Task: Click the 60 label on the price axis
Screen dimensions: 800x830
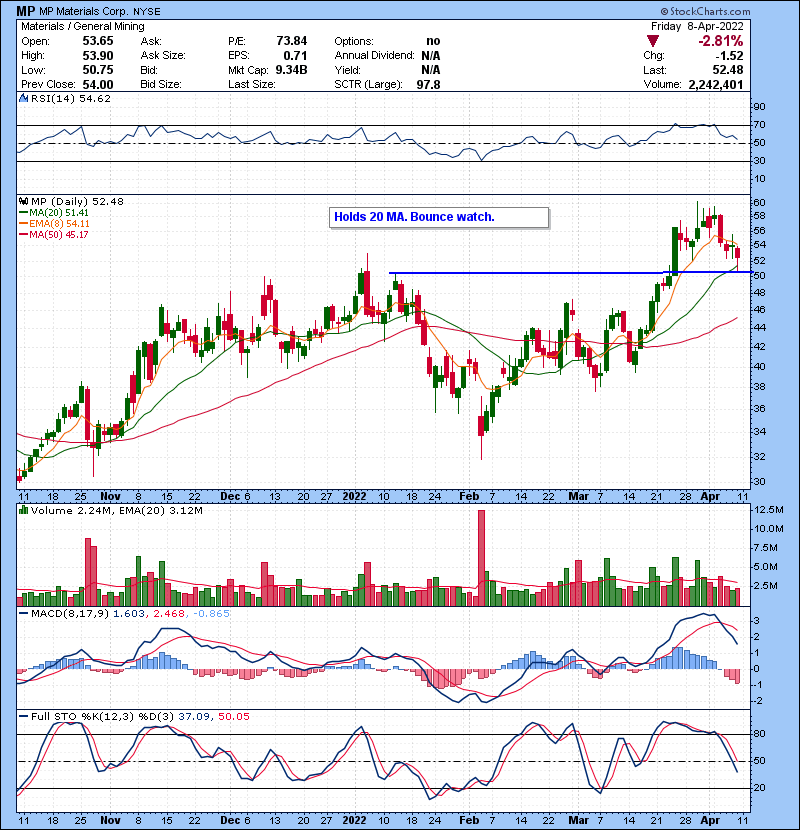Action: 759,203
